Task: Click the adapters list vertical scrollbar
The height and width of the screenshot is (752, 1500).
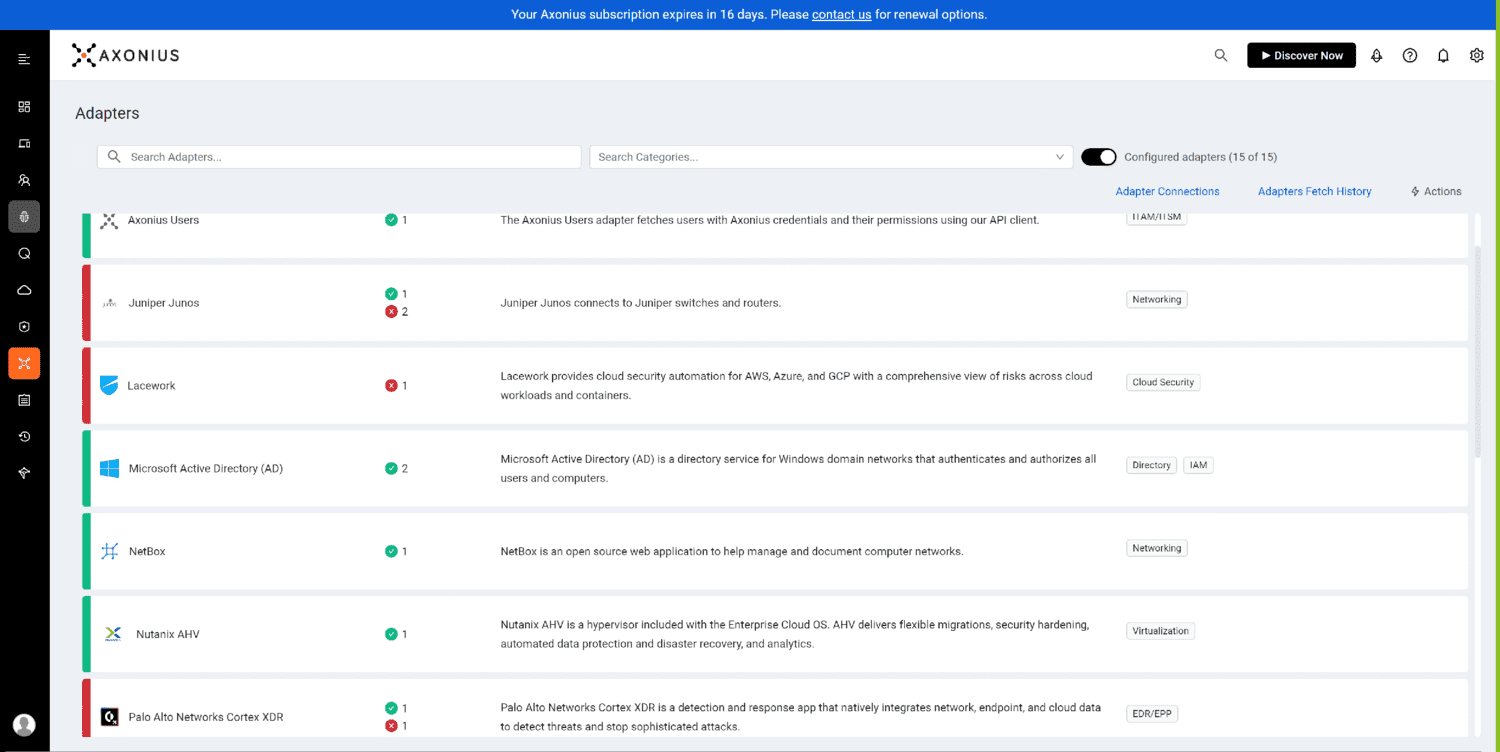Action: pos(1479,350)
